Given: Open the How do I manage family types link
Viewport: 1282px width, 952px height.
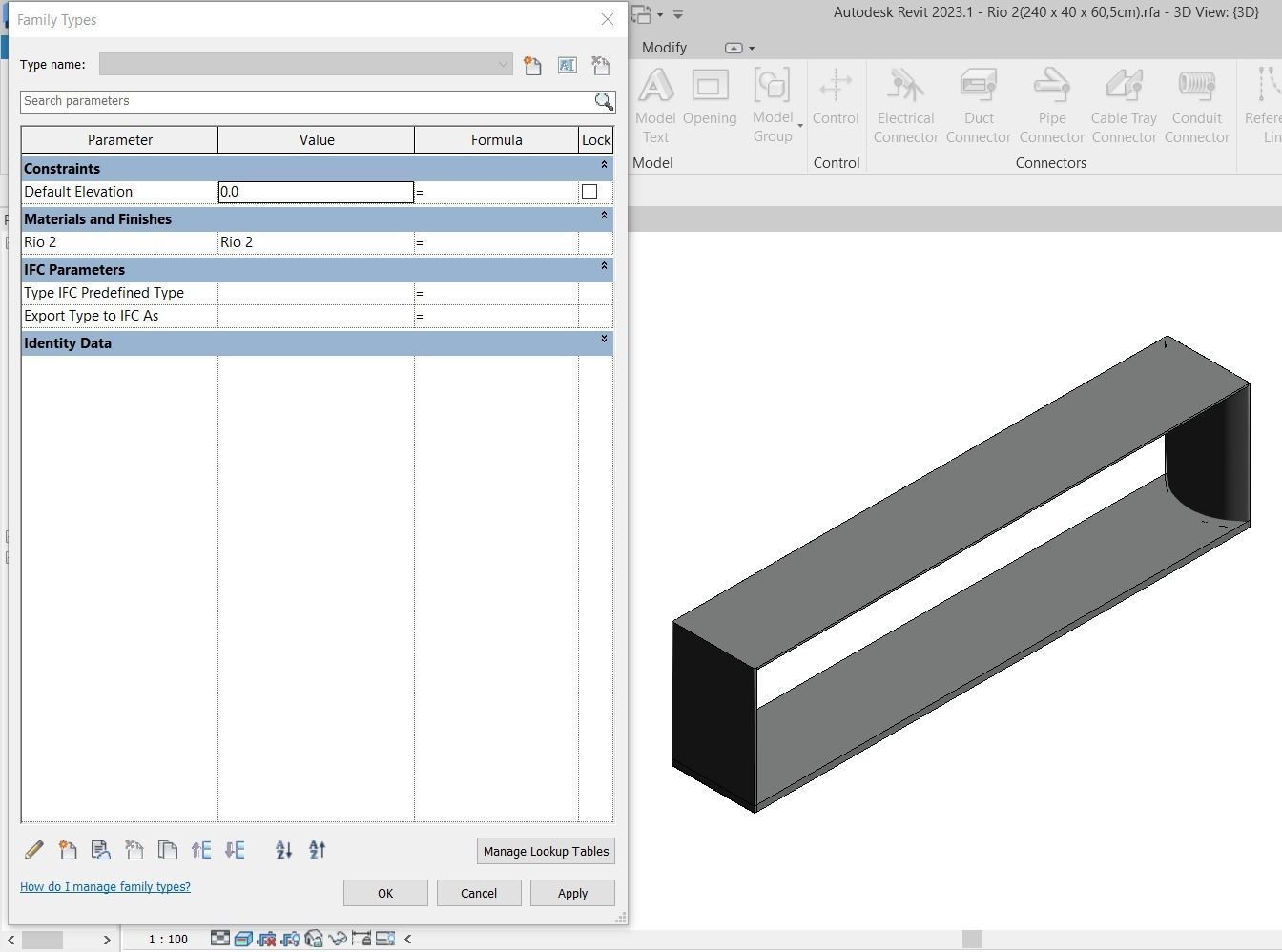Looking at the screenshot, I should pyautogui.click(x=105, y=887).
